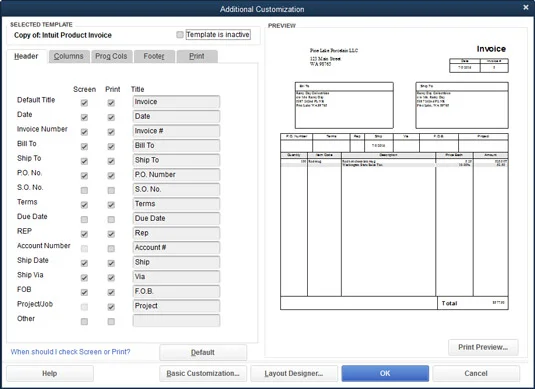The image size is (535, 389).
Task: Uncheck Screen for Bill To
Action: point(84,147)
